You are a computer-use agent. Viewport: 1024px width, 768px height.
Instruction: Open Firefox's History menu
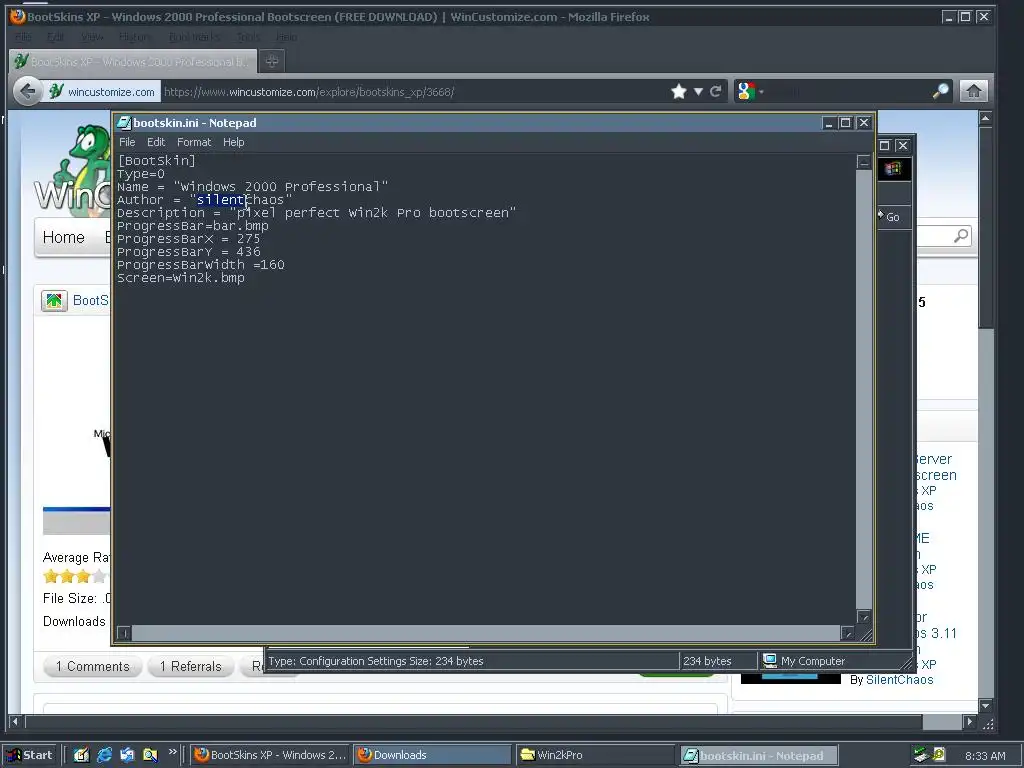pyautogui.click(x=134, y=37)
